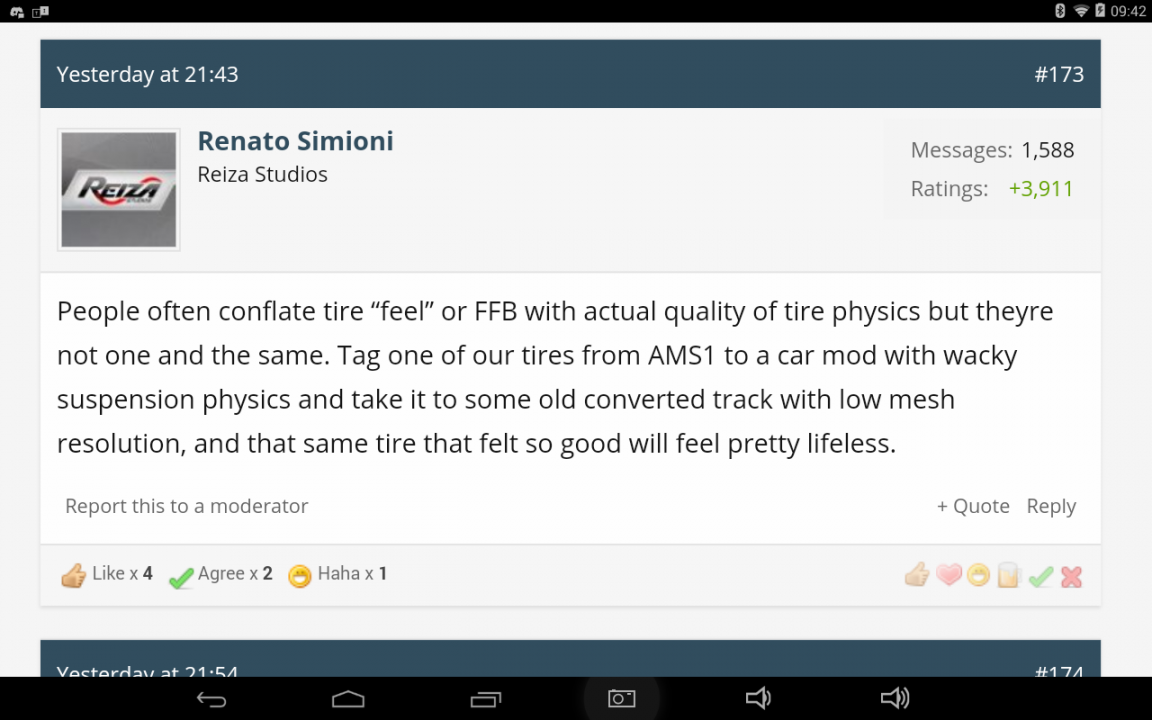The height and width of the screenshot is (720, 1152).
Task: Rate the post with Haha smiley
Action: pos(978,575)
